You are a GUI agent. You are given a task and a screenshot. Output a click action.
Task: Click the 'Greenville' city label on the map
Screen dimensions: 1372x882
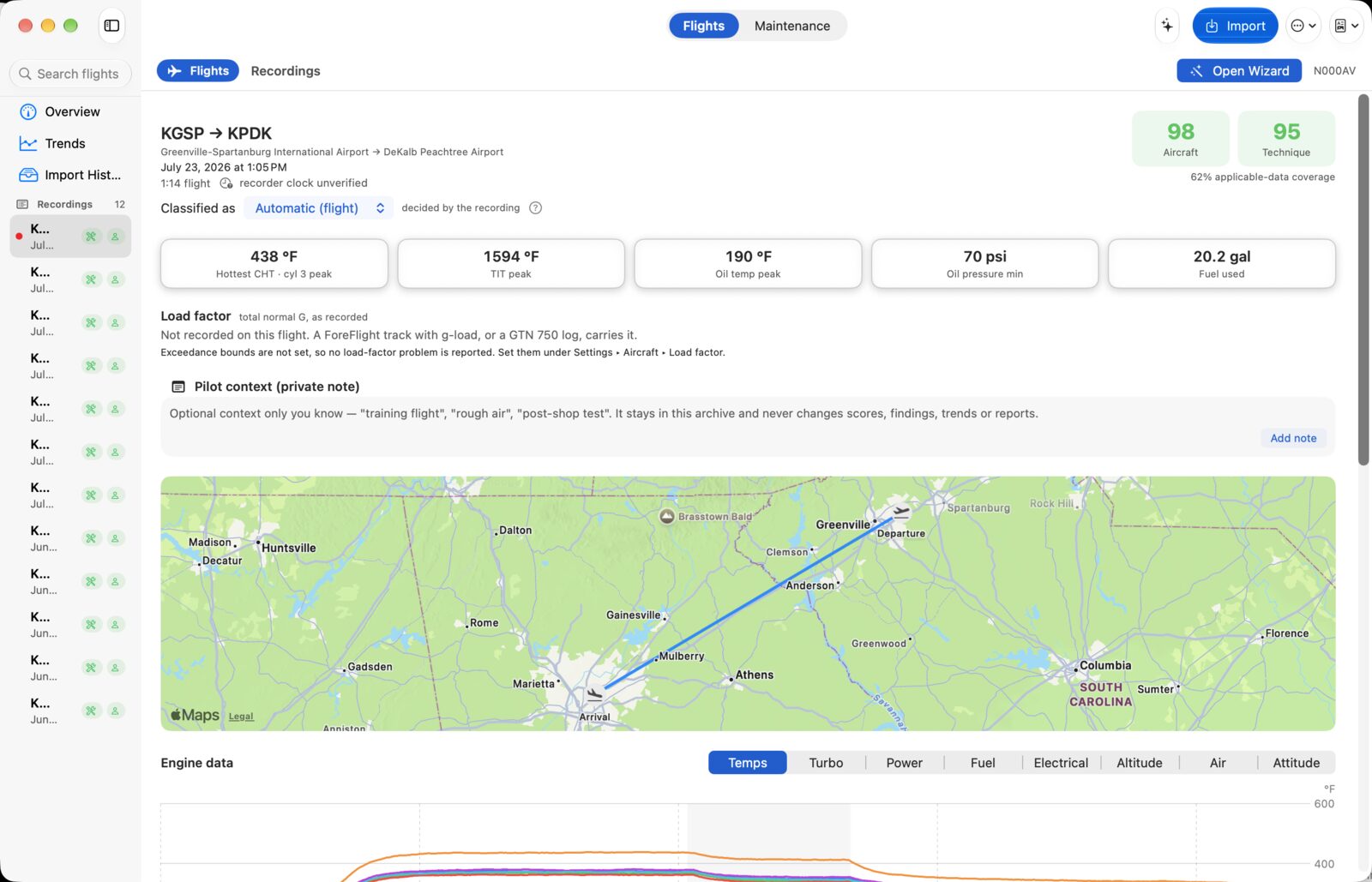click(842, 525)
